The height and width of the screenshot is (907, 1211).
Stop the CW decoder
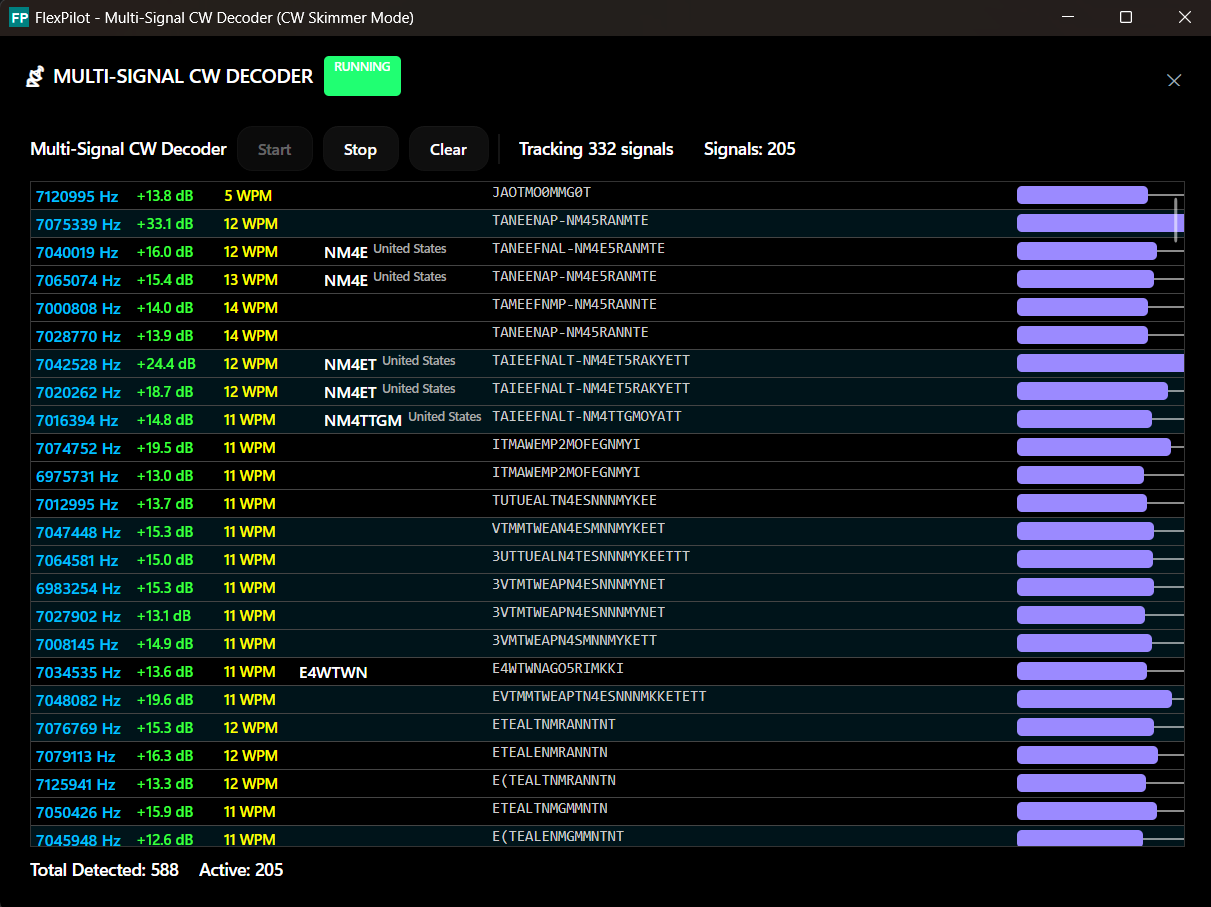coord(360,149)
